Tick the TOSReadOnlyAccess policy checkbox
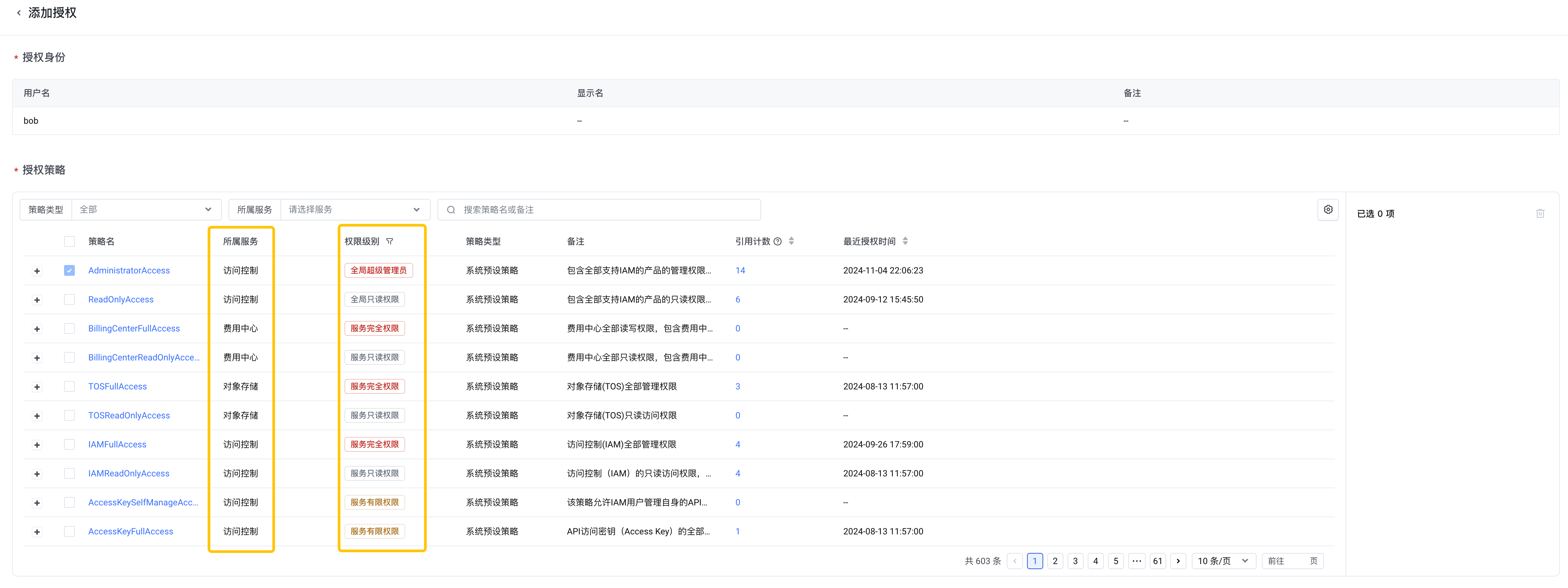The width and height of the screenshot is (1568, 588). [69, 416]
